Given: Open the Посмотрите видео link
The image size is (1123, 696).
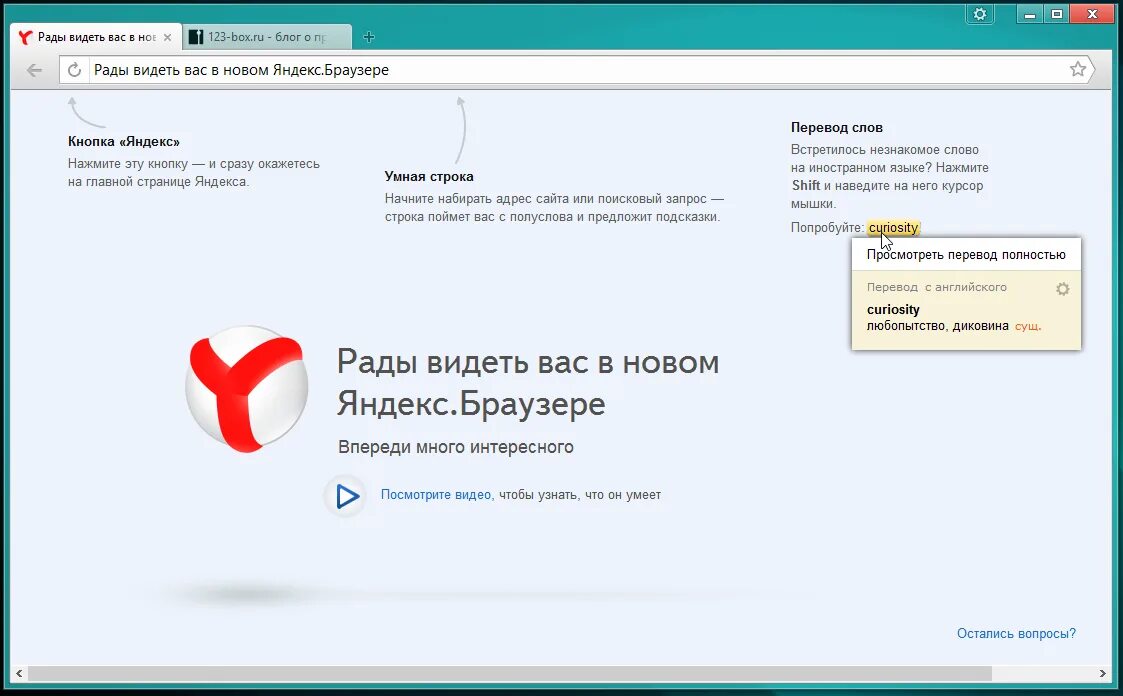Looking at the screenshot, I should click(435, 495).
